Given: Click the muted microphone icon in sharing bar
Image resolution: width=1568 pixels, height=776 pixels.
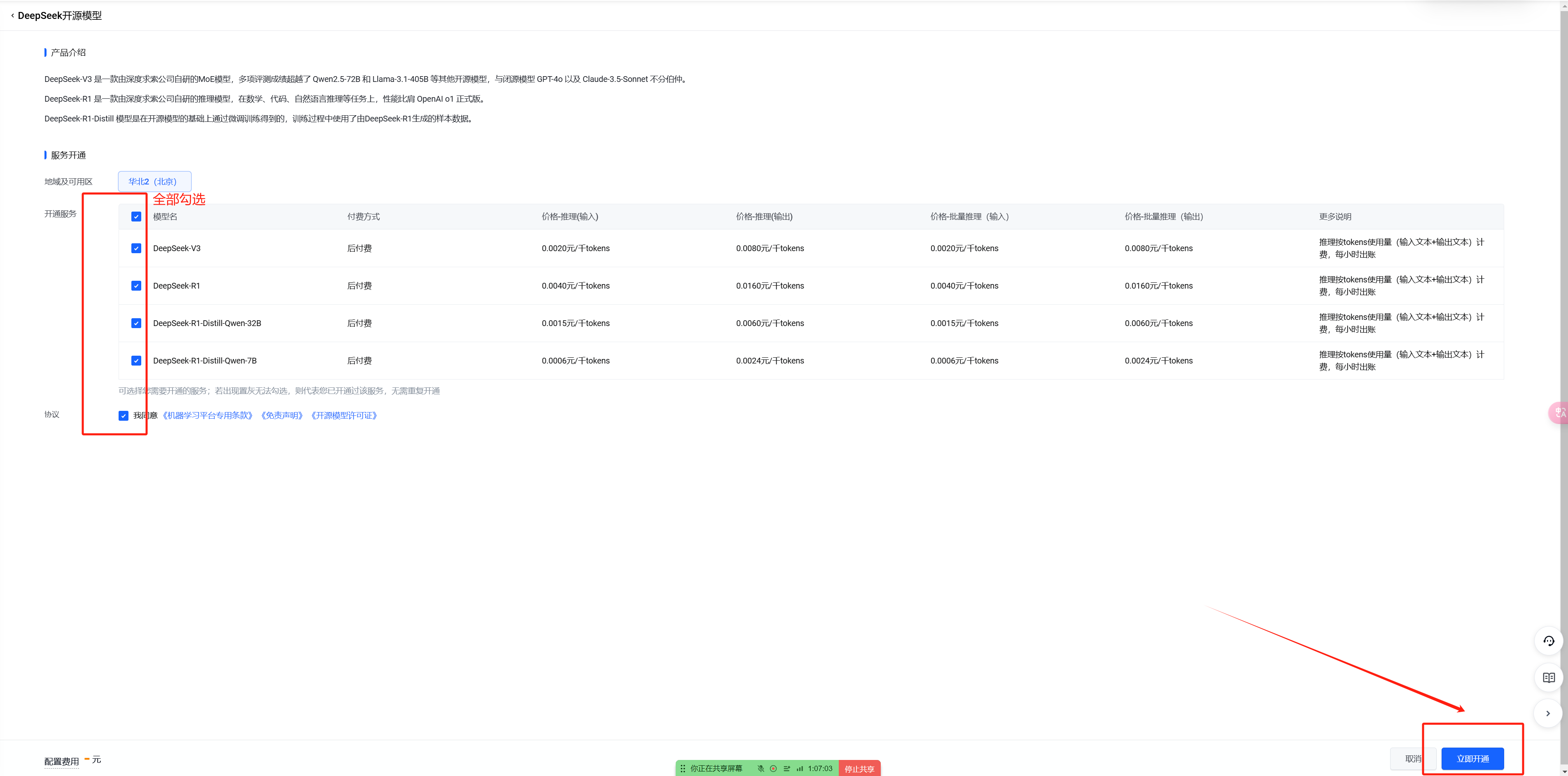Looking at the screenshot, I should click(x=760, y=768).
